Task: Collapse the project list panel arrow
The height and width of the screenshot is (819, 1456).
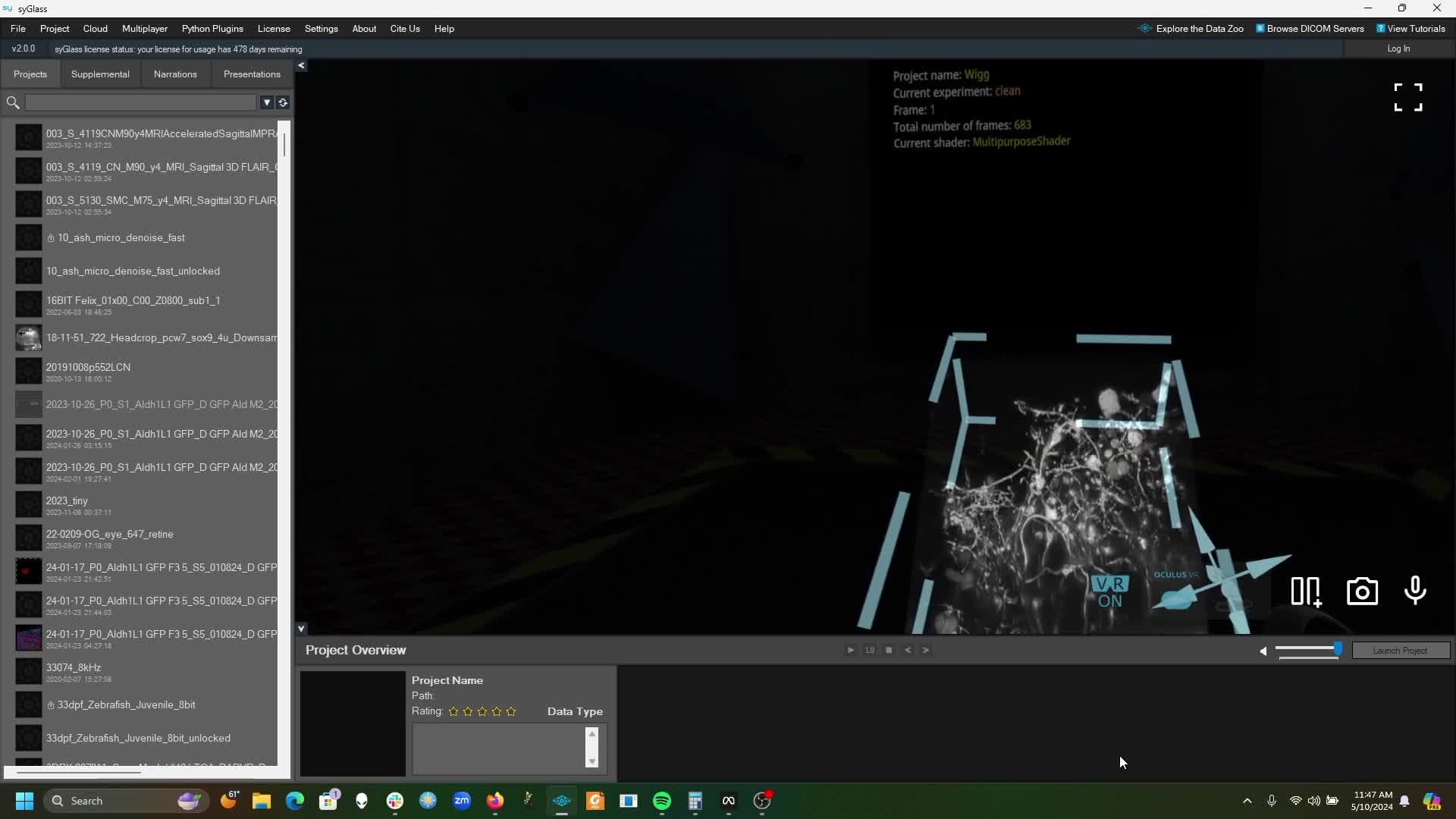Action: click(x=301, y=66)
